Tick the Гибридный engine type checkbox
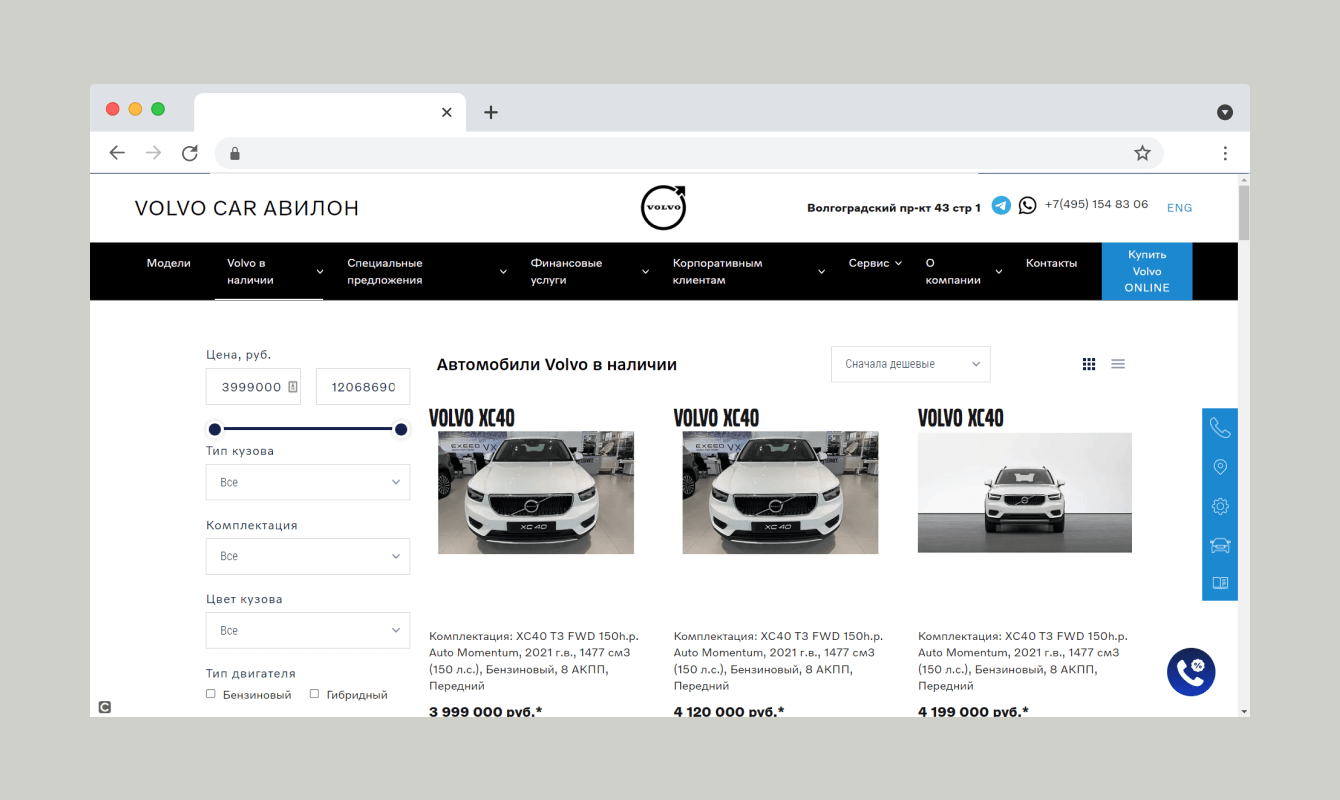This screenshot has width=1340, height=800. [314, 694]
